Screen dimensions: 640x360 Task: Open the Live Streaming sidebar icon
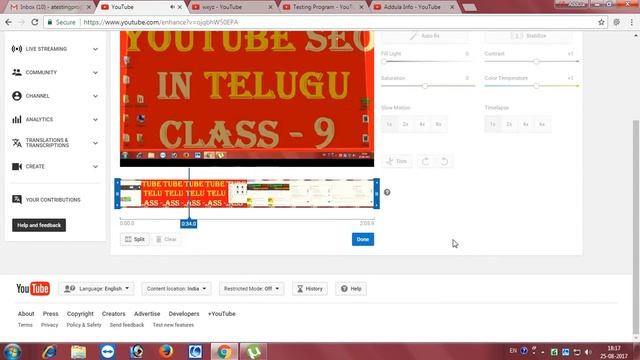[x=17, y=49]
